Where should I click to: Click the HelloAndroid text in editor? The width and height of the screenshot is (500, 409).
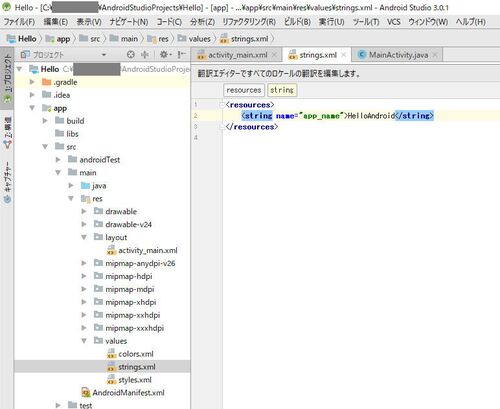[x=371, y=116]
